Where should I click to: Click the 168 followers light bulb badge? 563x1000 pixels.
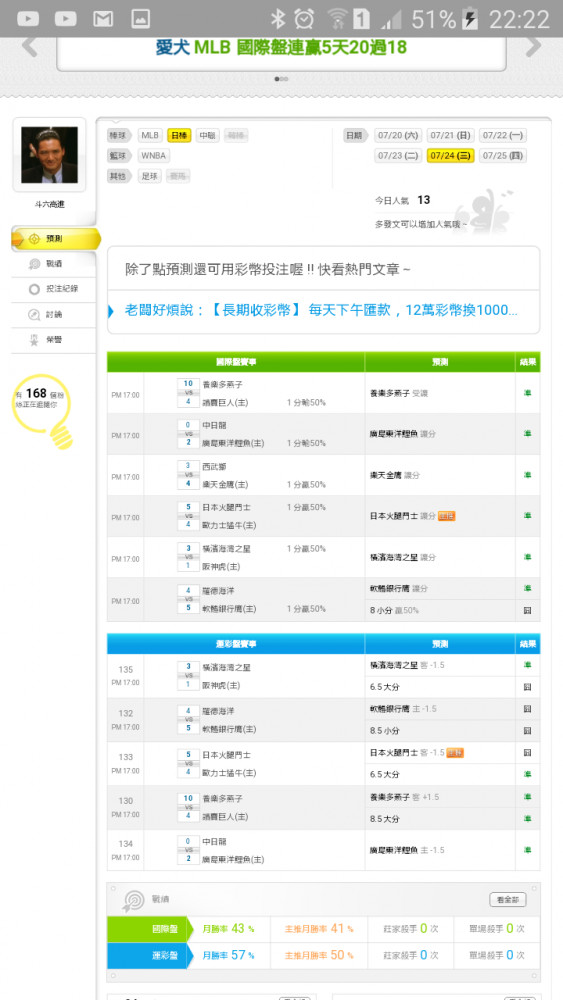pyautogui.click(x=42, y=410)
